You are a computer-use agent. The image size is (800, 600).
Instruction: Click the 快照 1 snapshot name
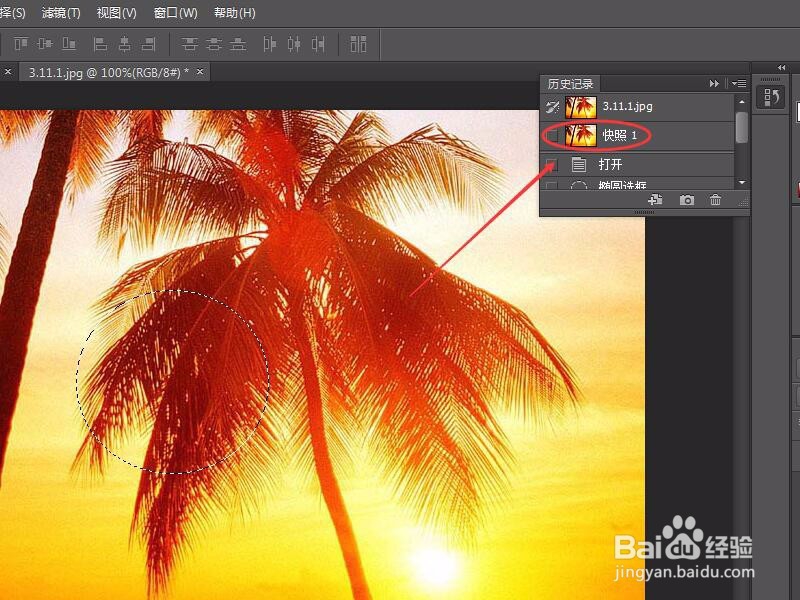(x=620, y=135)
